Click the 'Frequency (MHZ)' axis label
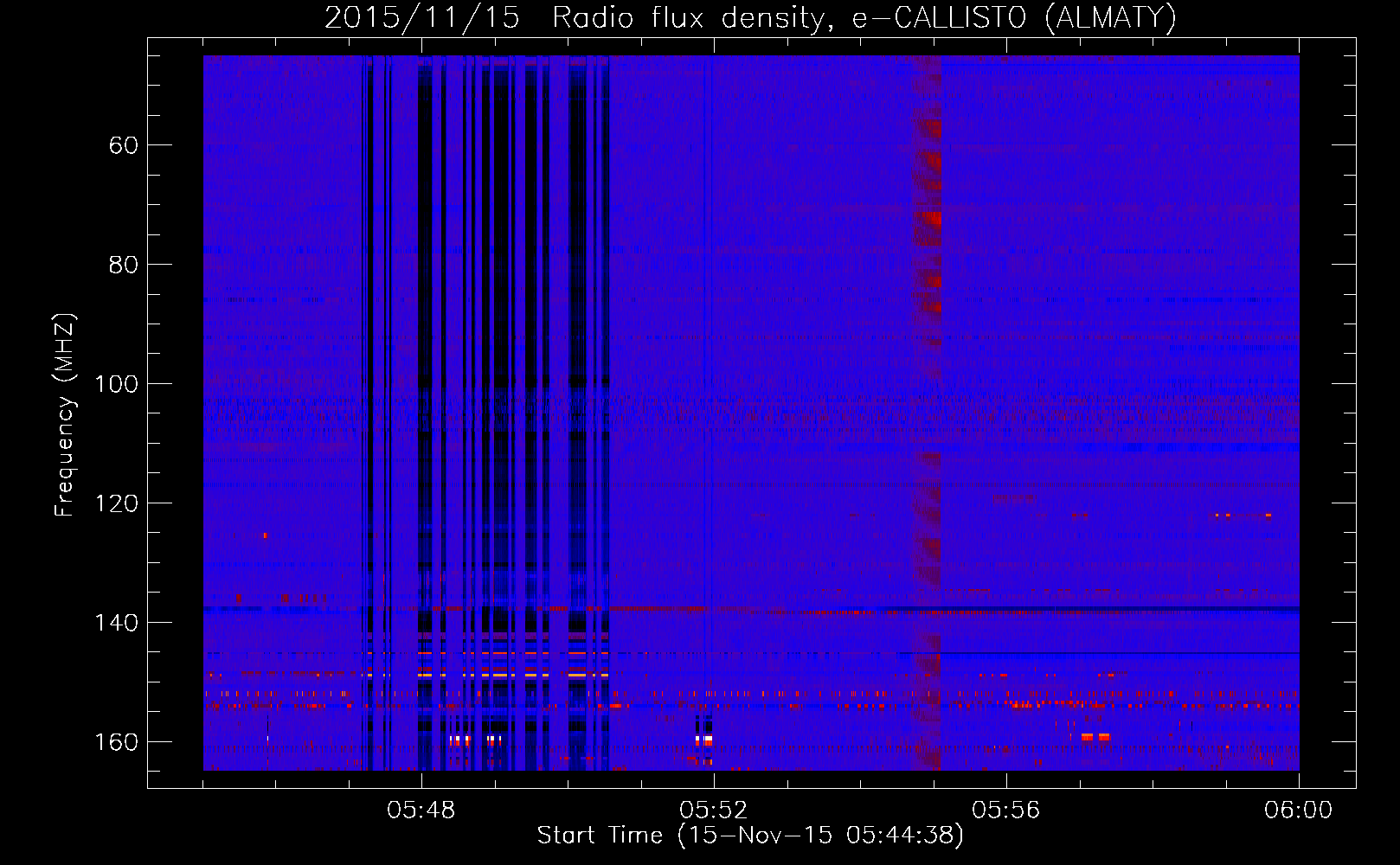 point(65,415)
